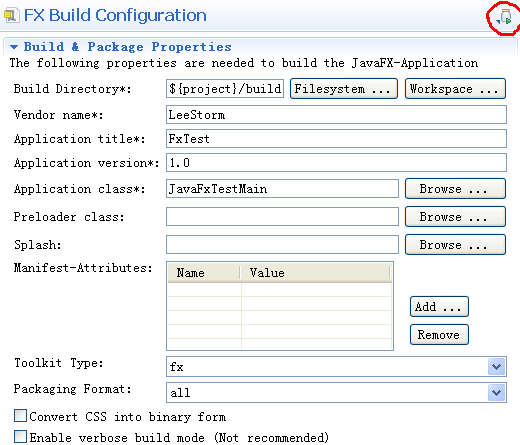Viewport: 520px width, 445px height.
Task: Collapse the Build & Package Properties section
Action: click(x=14, y=47)
